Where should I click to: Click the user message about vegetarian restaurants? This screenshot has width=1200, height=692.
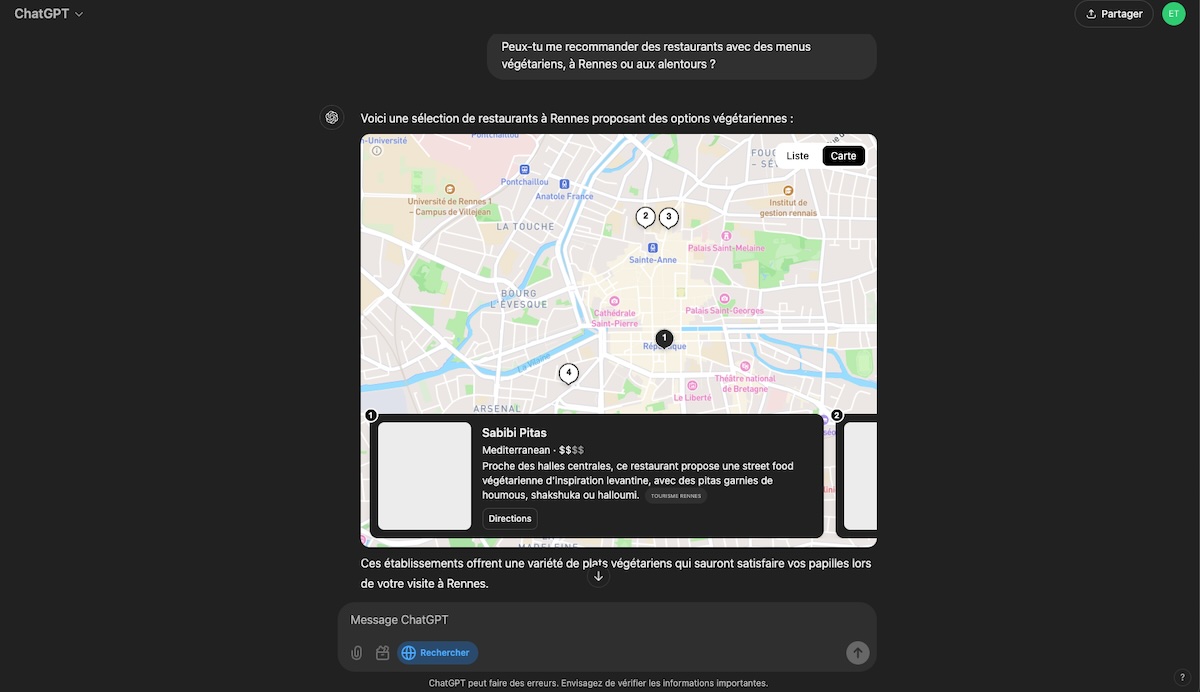coord(682,55)
